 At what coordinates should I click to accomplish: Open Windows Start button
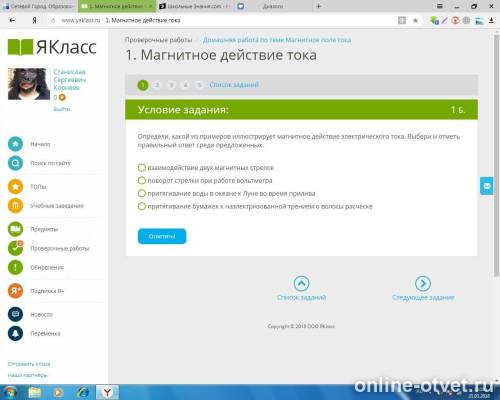[x=10, y=392]
